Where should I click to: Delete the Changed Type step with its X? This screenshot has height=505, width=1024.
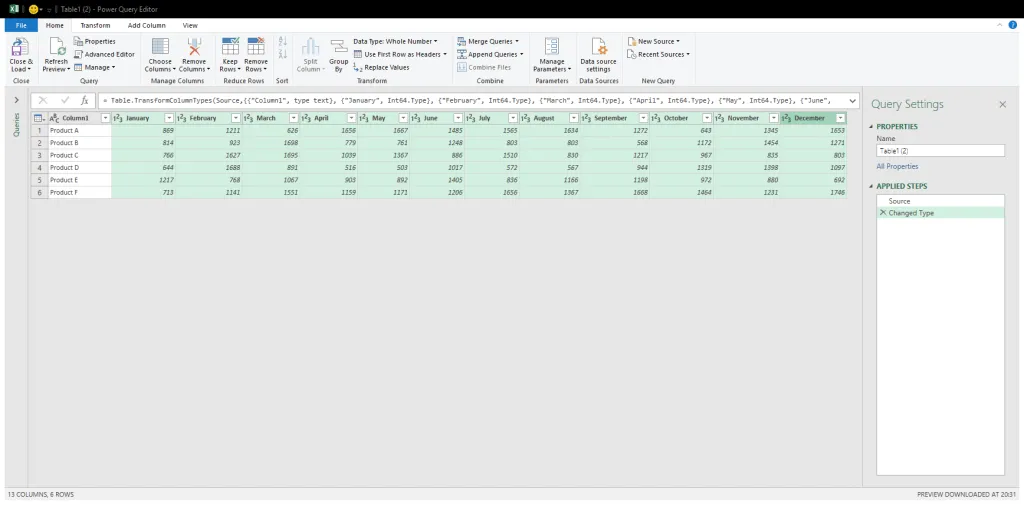[x=883, y=213]
